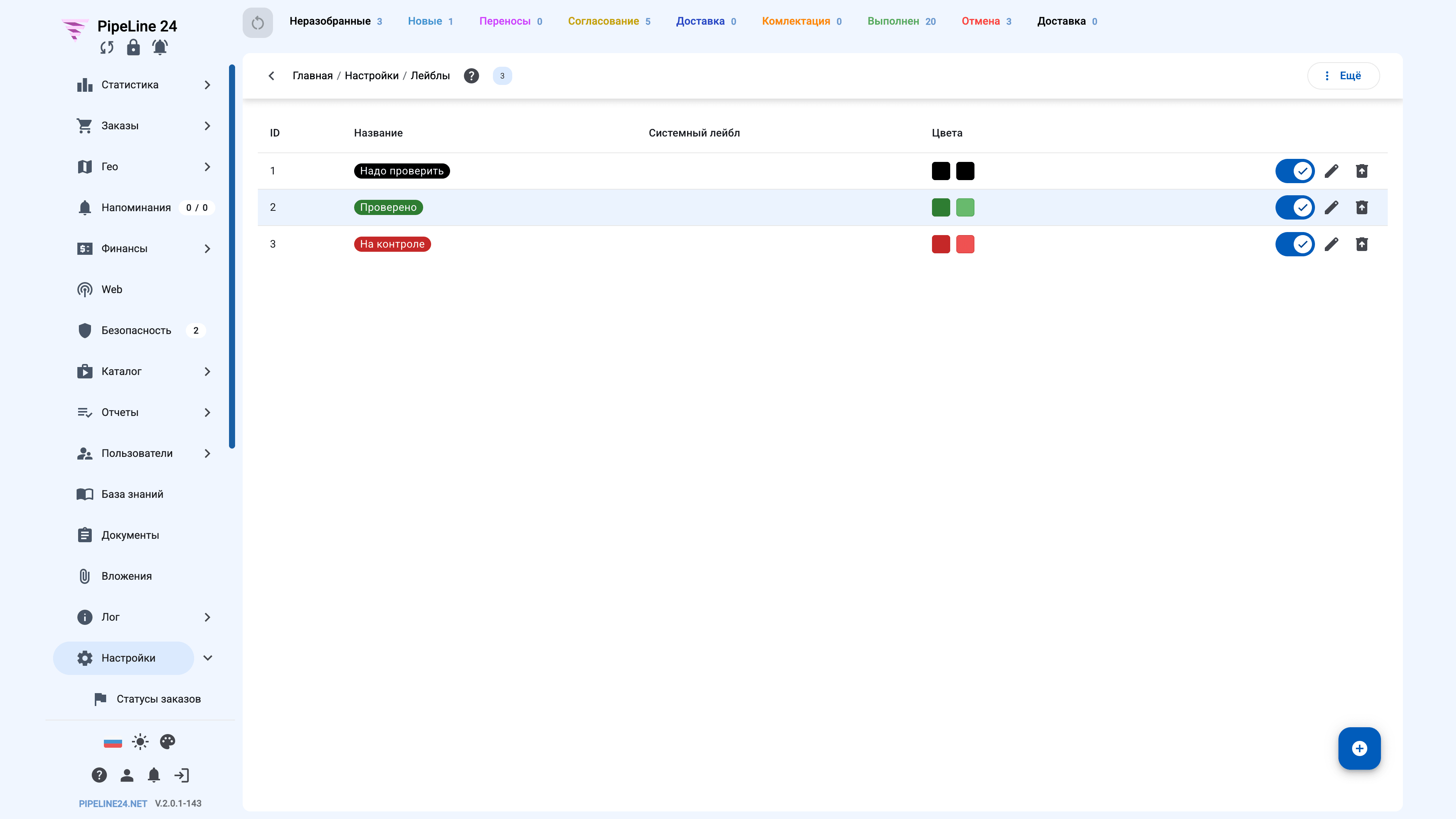Viewport: 1456px width, 819px height.
Task: Open help icon next to Лейблы breadcrumb
Action: 471,76
